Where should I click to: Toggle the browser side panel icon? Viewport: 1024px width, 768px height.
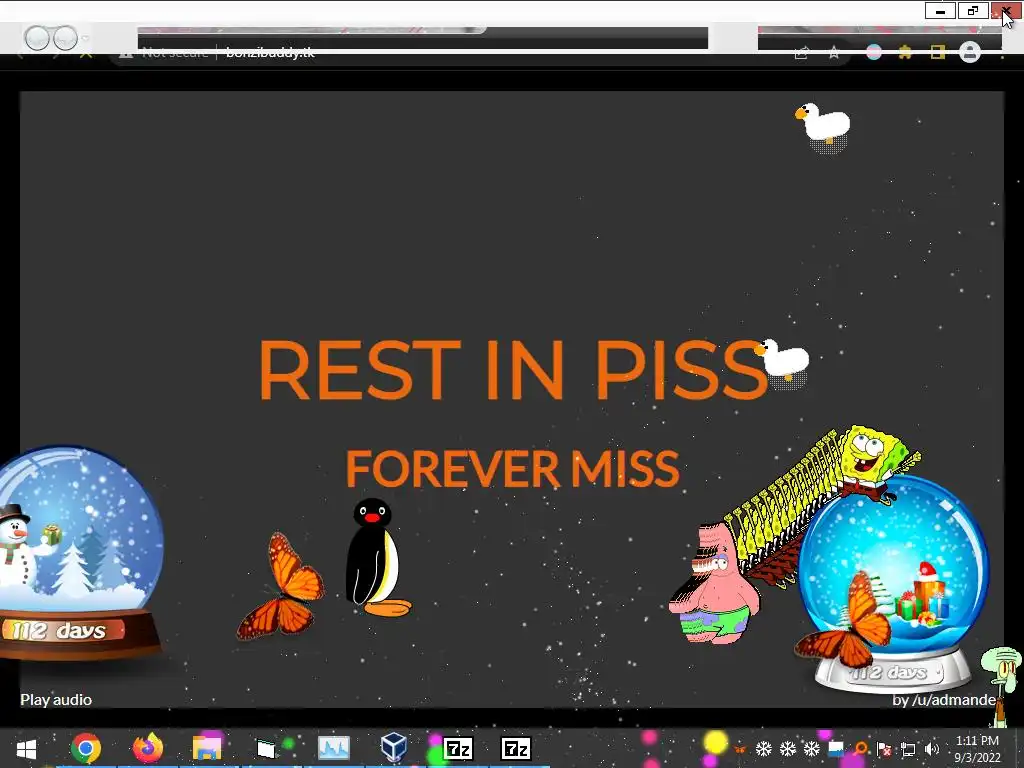[x=938, y=53]
